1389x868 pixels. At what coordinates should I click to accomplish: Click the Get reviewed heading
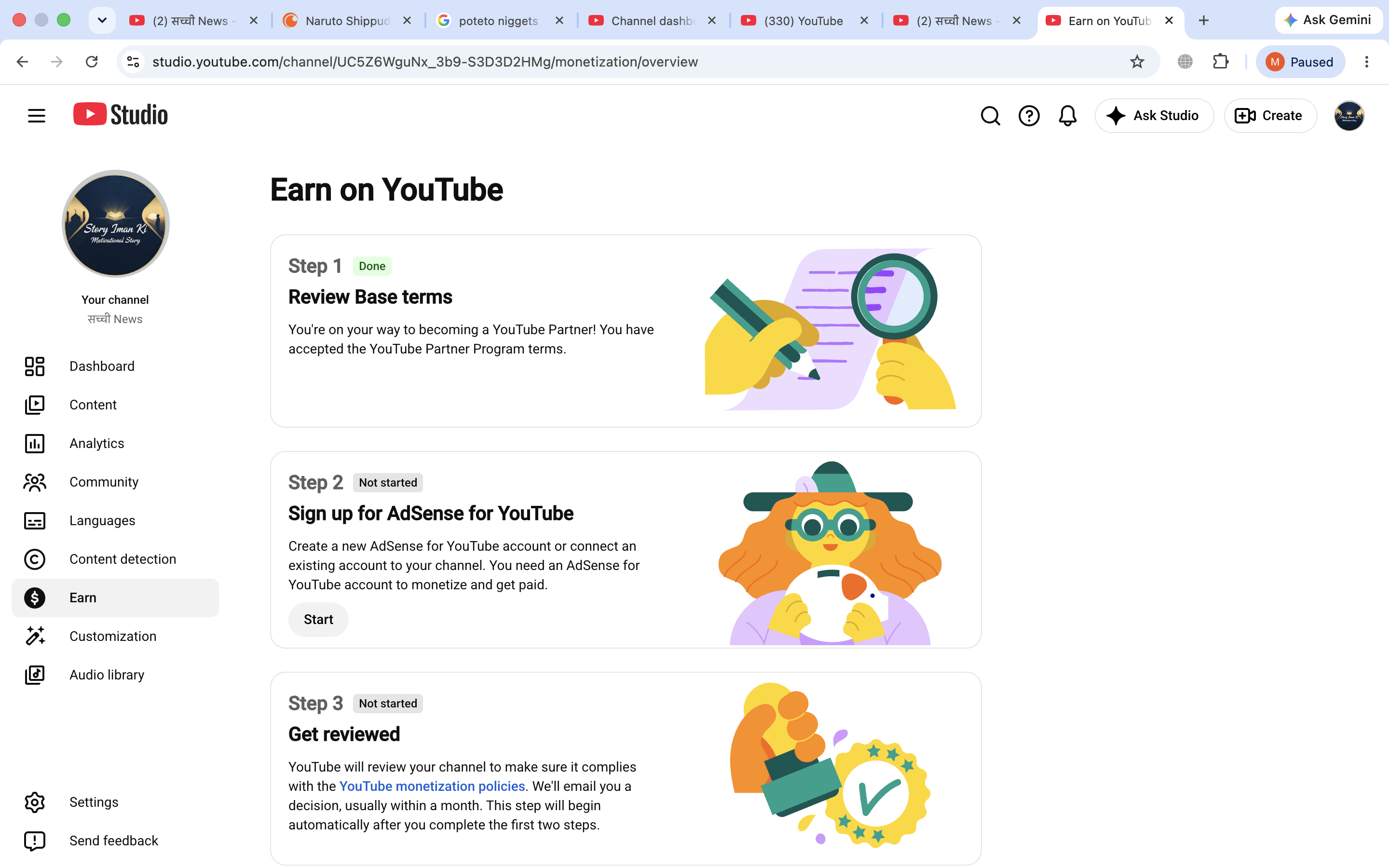[x=344, y=734]
